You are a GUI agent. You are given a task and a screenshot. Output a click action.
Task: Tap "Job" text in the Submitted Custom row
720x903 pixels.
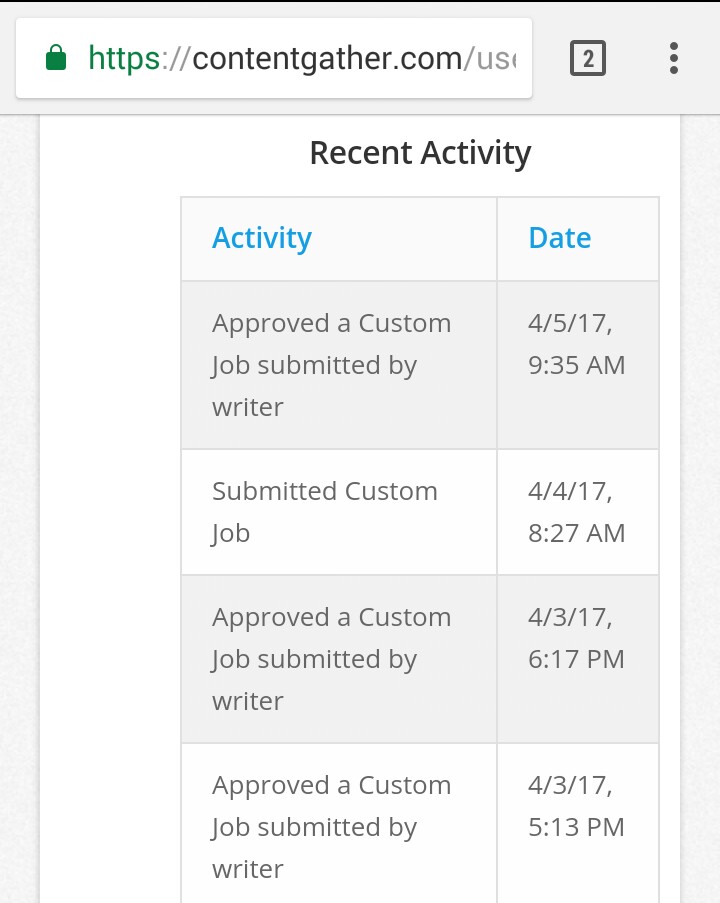tap(230, 533)
